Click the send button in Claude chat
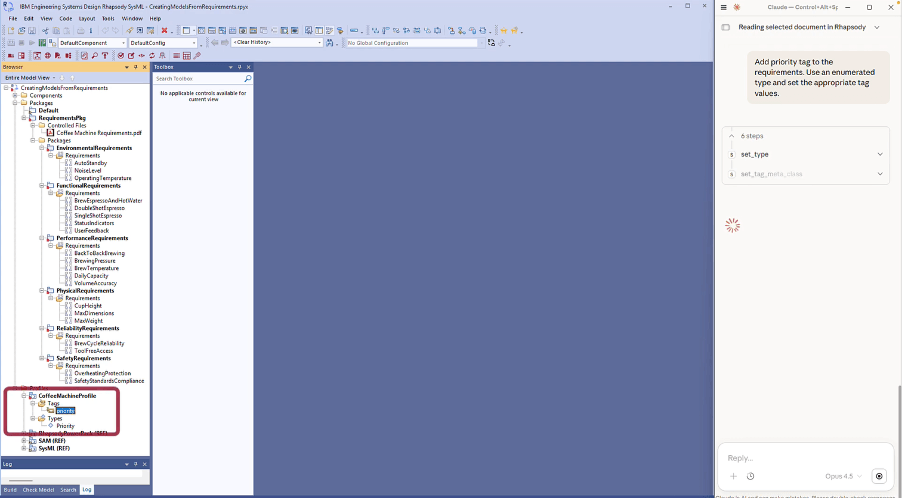 [879, 476]
